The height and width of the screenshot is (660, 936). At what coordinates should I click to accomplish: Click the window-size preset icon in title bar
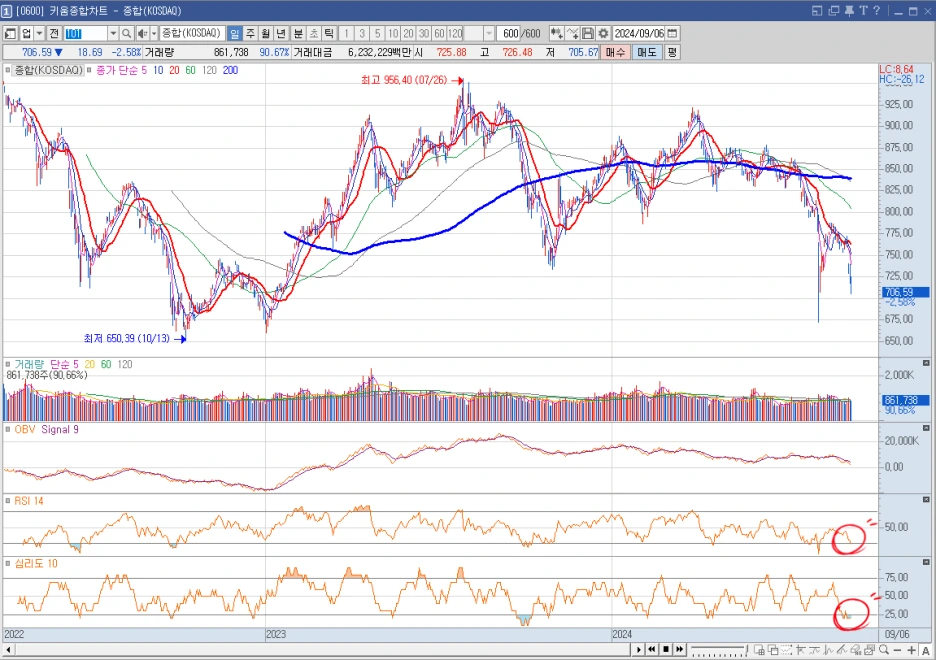[x=818, y=11]
